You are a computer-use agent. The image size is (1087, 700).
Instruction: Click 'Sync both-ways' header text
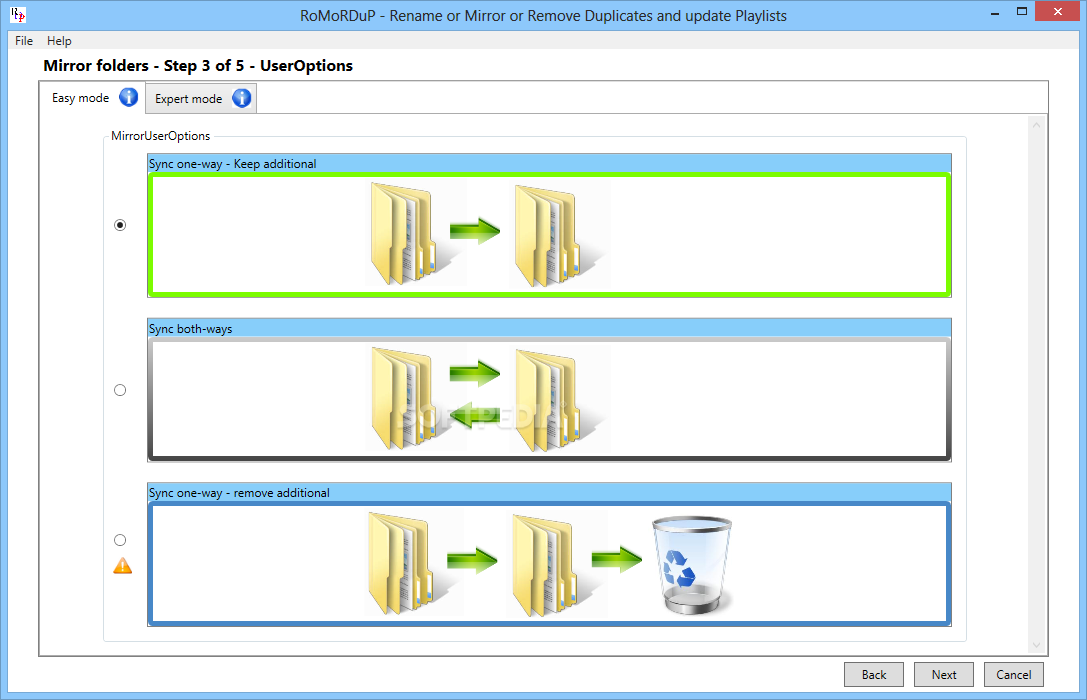[190, 329]
